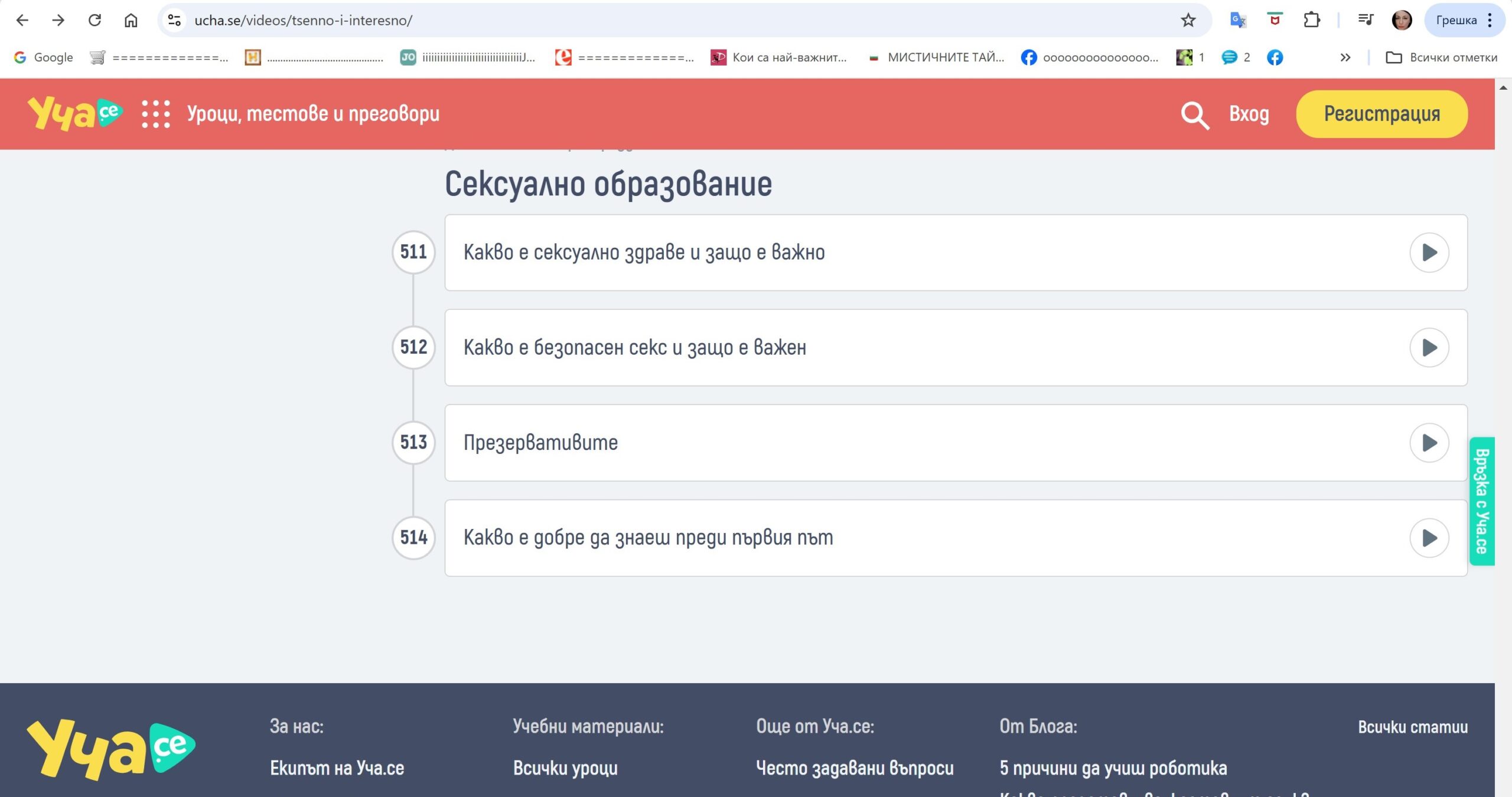Play lesson 514 video

(x=1429, y=538)
